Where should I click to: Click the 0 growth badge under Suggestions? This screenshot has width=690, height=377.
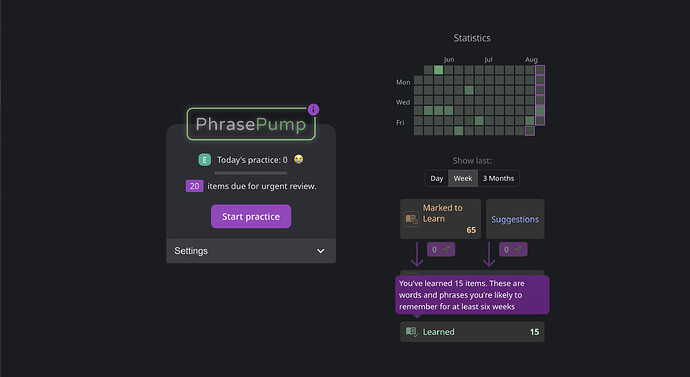point(513,249)
